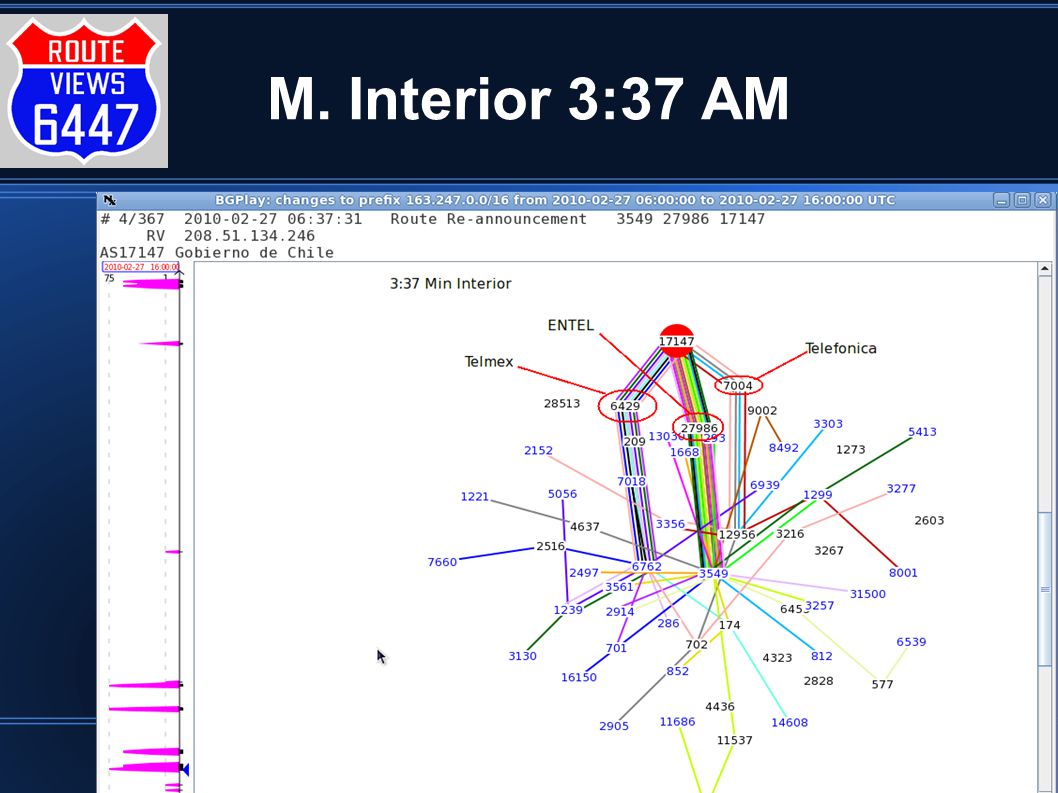Image resolution: width=1058 pixels, height=793 pixels.
Task: Click AS node 1668
Action: pyautogui.click(x=684, y=452)
